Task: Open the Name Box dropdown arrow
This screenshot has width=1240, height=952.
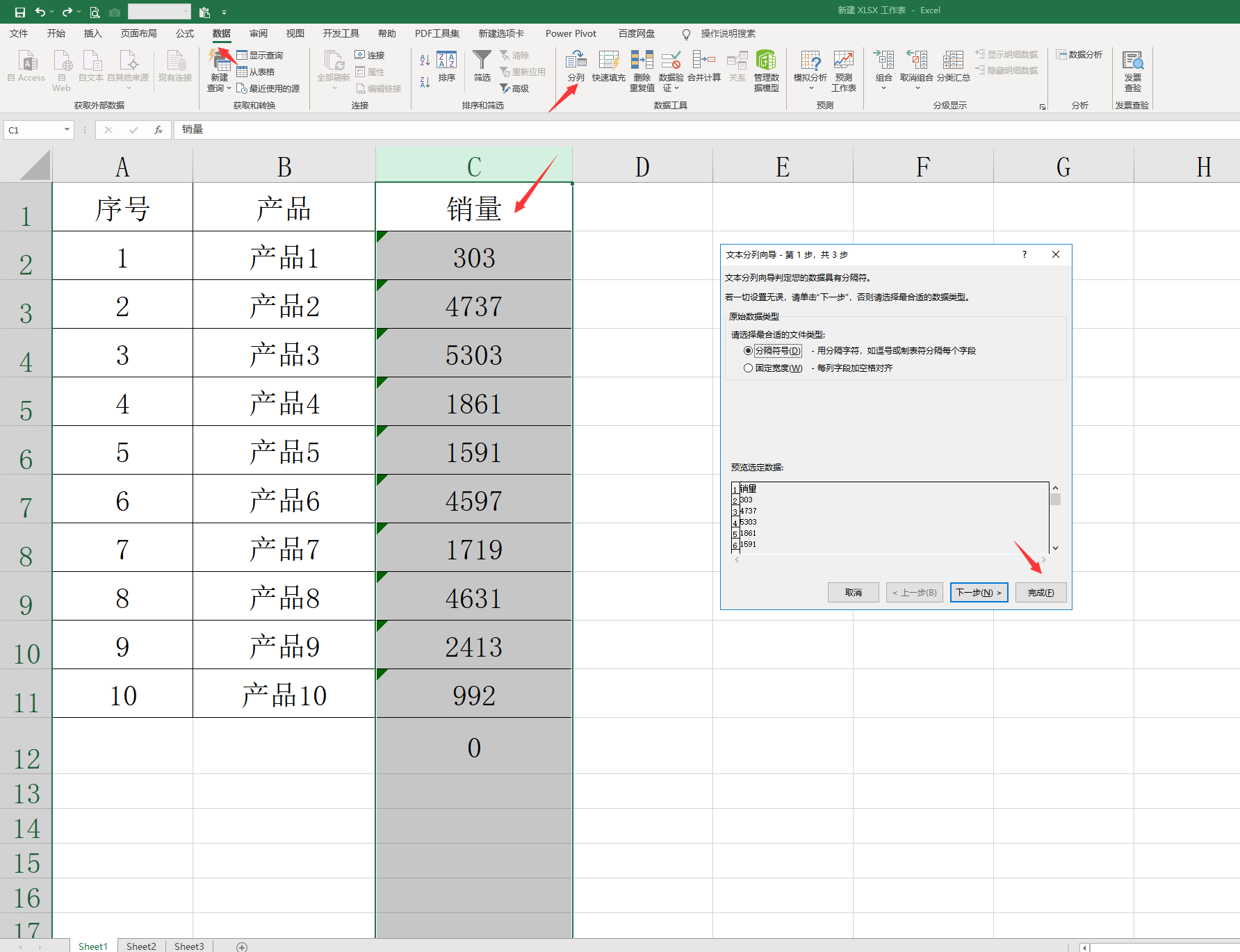Action: (x=67, y=129)
